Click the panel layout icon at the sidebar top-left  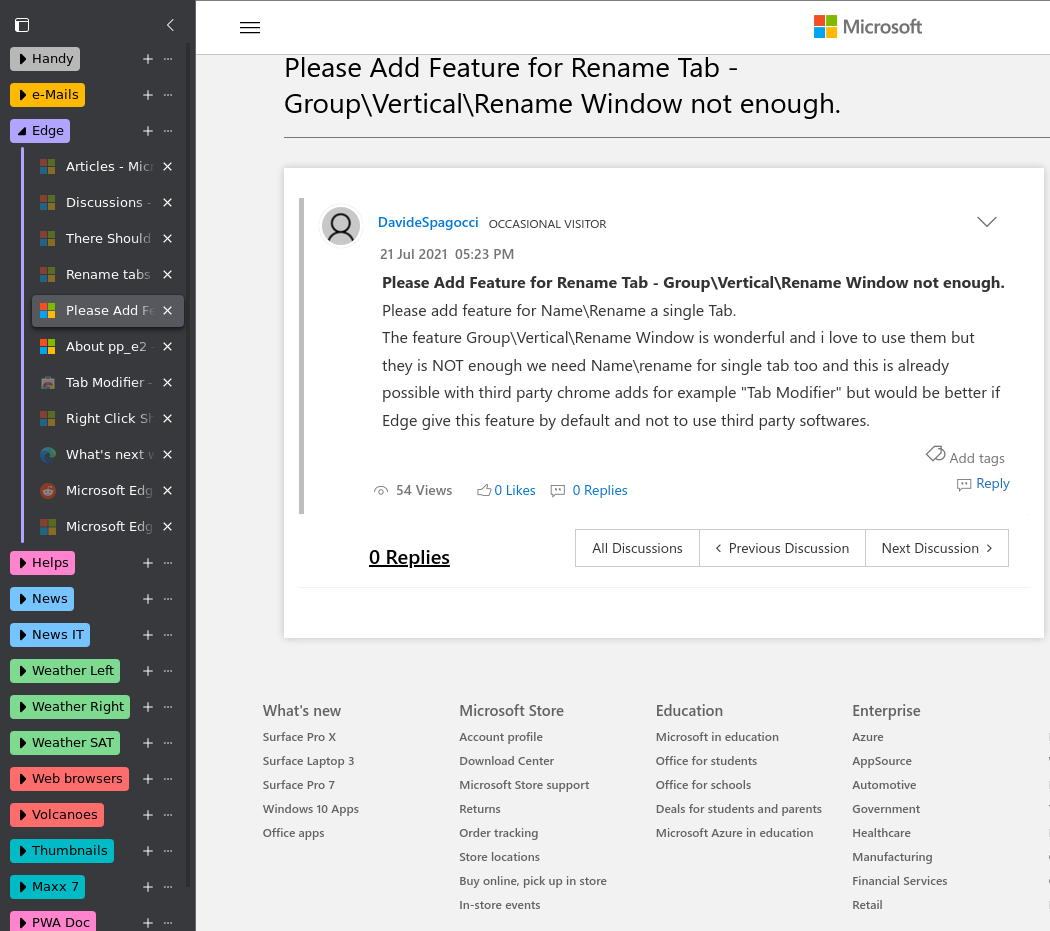click(x=22, y=25)
